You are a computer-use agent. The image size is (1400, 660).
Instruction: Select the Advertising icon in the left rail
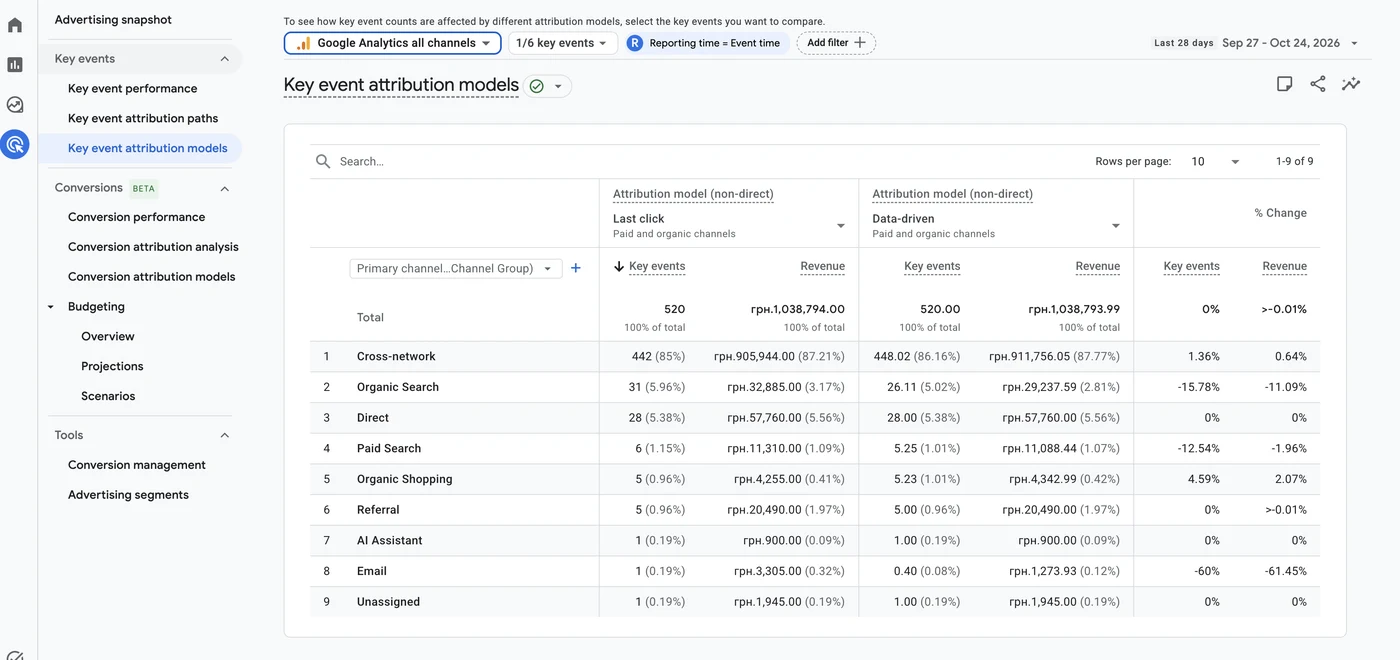[x=15, y=145]
